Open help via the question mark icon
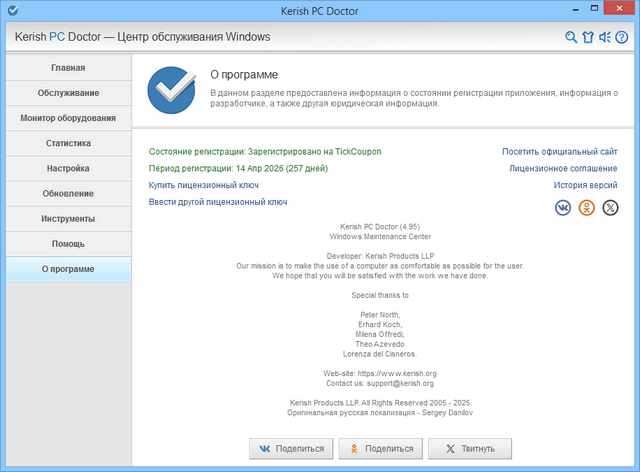 click(x=621, y=38)
